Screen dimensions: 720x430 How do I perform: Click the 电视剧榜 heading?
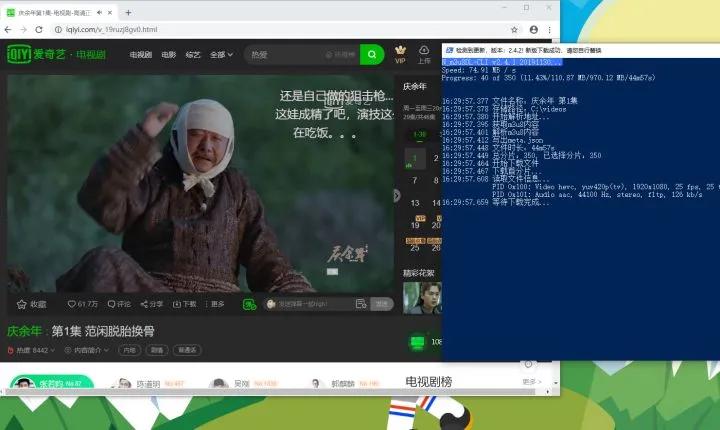[429, 381]
